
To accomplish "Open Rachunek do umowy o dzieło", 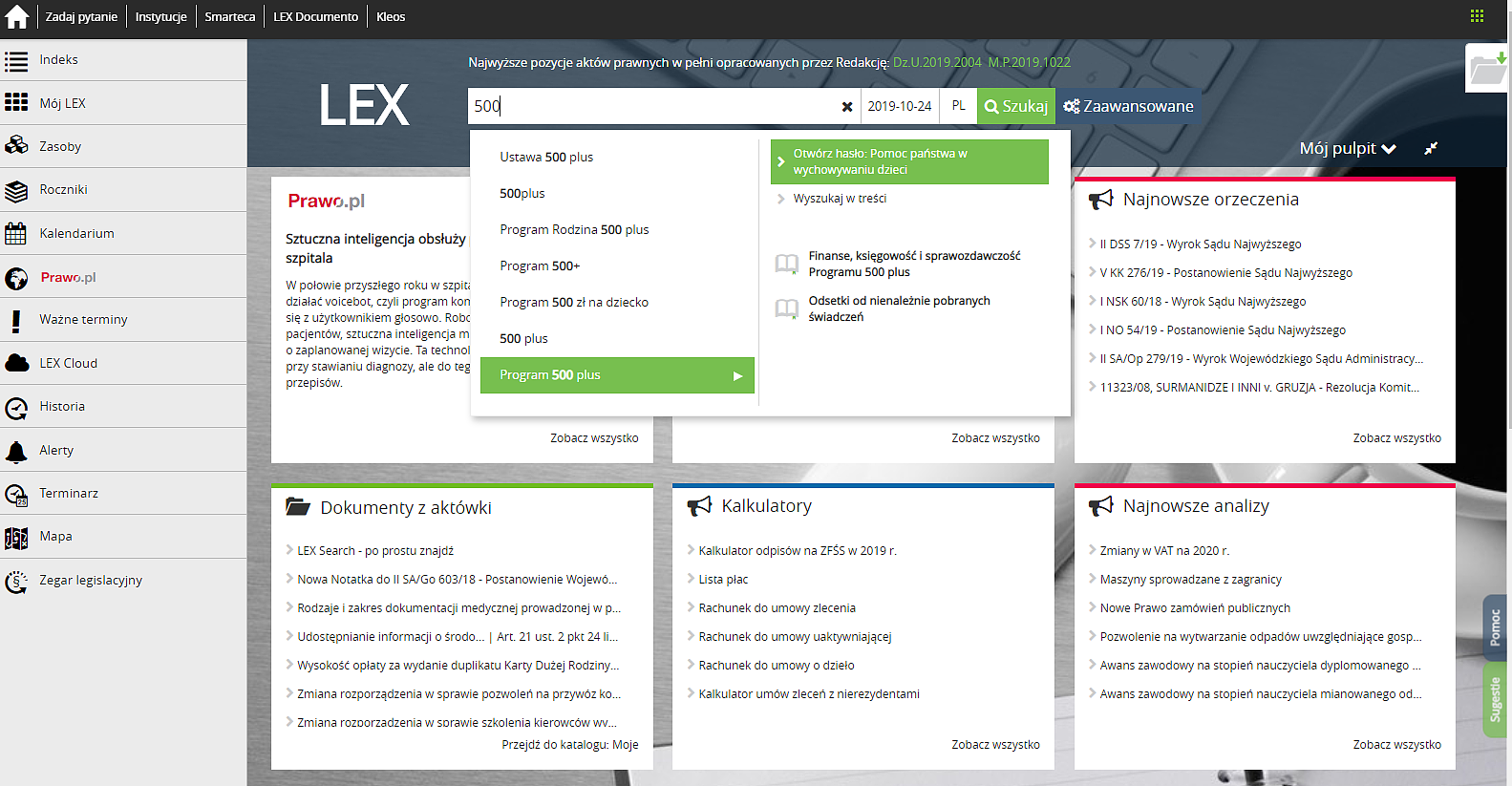I will (x=777, y=665).
